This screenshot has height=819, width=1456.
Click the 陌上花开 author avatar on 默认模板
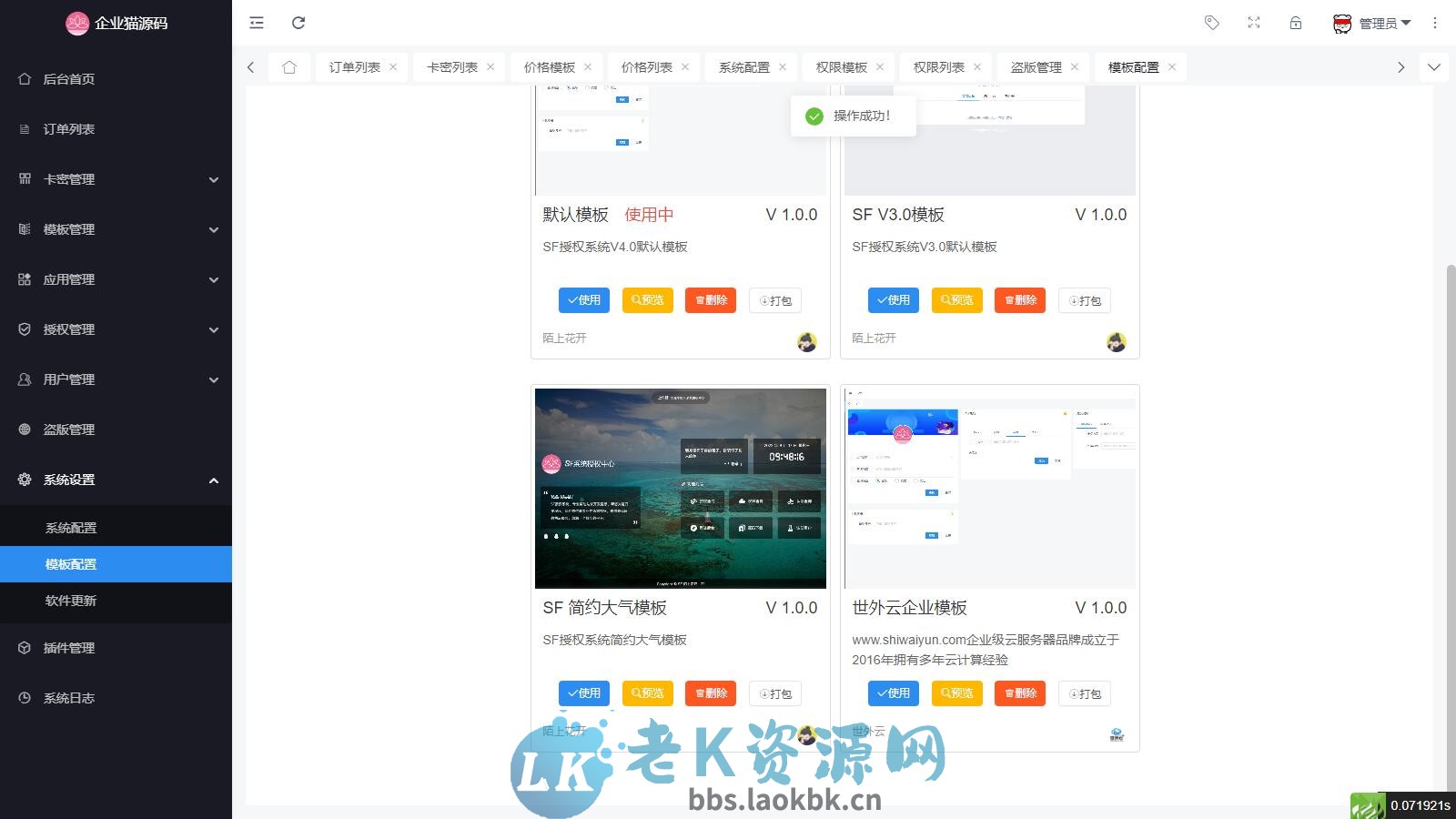[x=806, y=341]
